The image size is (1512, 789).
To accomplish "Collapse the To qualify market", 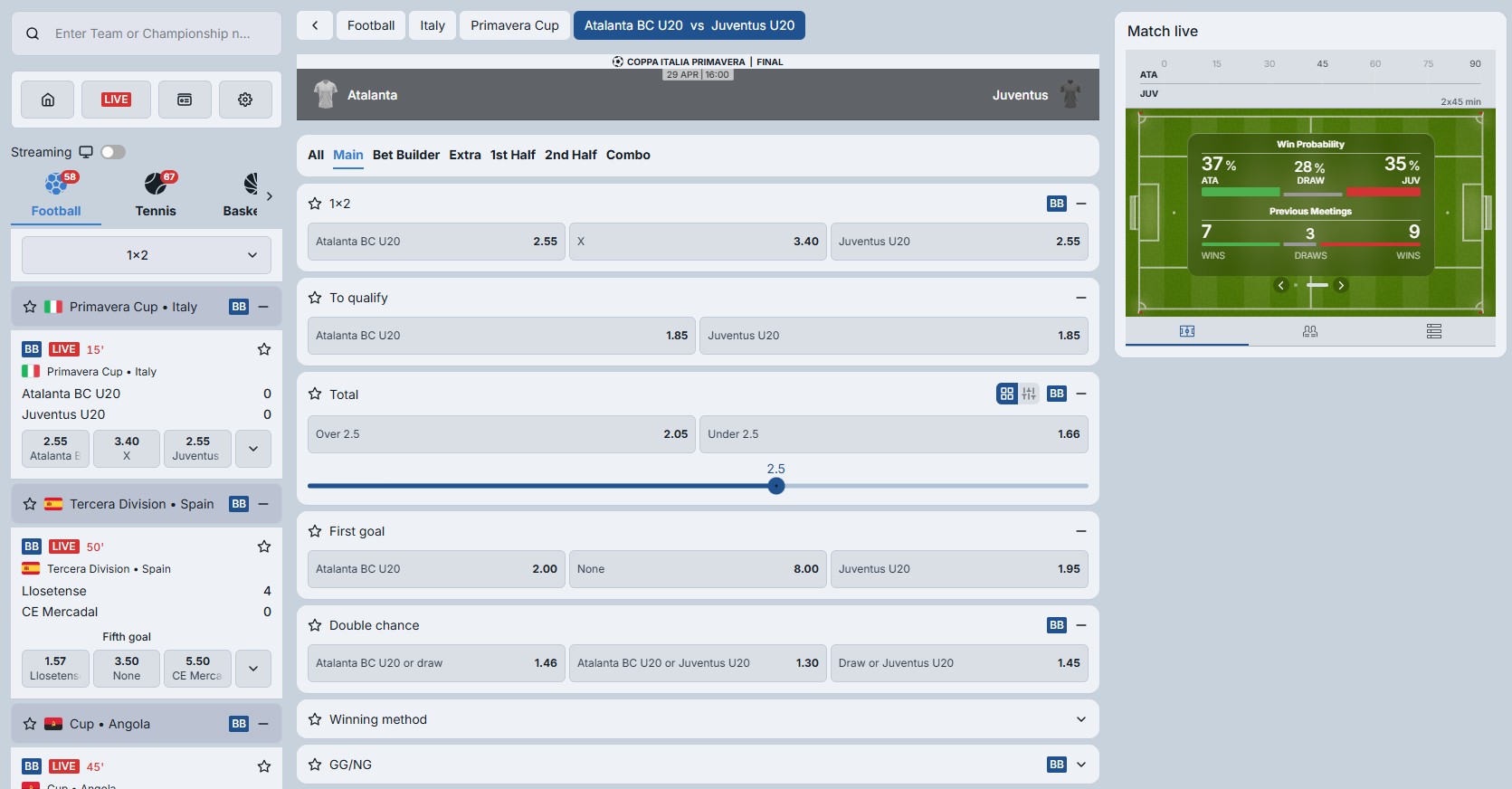I will [x=1080, y=298].
